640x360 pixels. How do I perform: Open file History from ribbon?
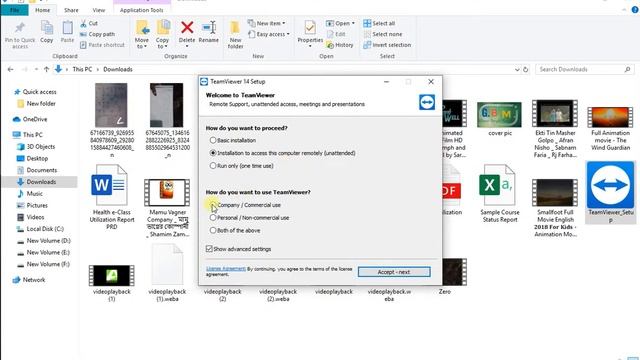tap(340, 45)
